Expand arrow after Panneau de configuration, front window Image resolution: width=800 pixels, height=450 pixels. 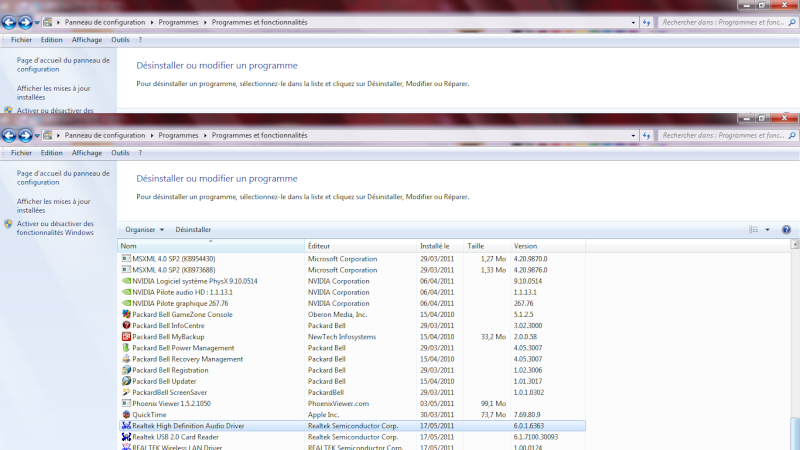pos(152,136)
